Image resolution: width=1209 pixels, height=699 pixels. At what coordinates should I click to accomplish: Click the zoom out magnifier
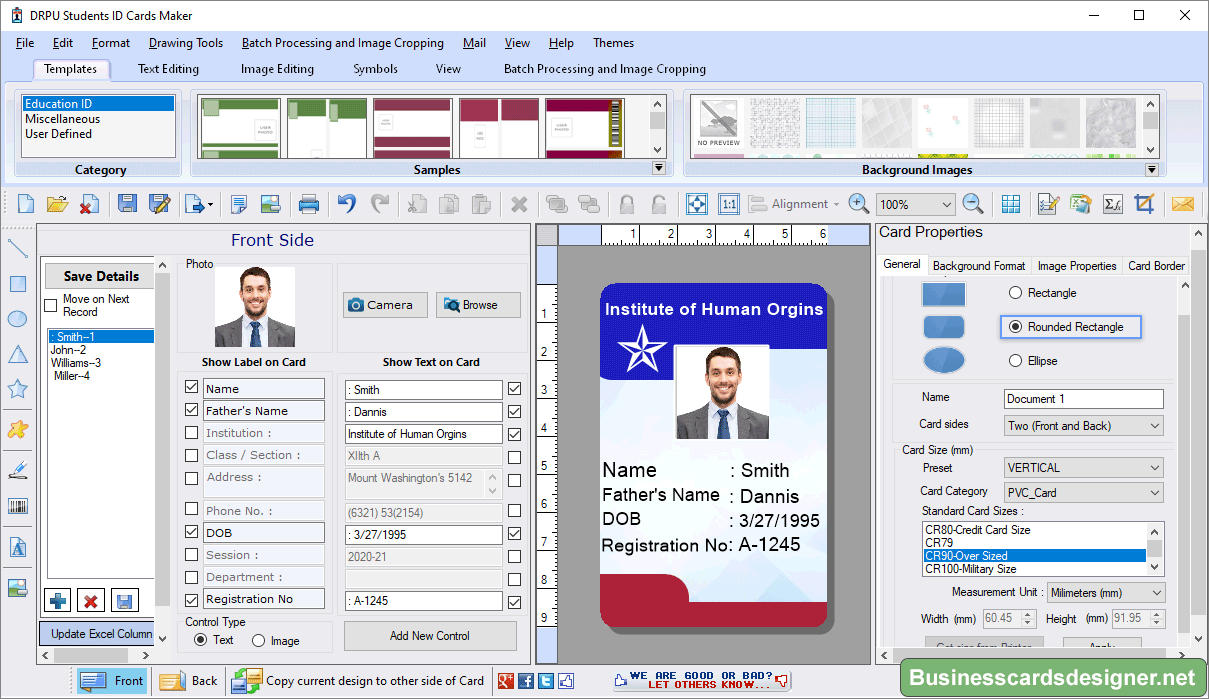972,204
